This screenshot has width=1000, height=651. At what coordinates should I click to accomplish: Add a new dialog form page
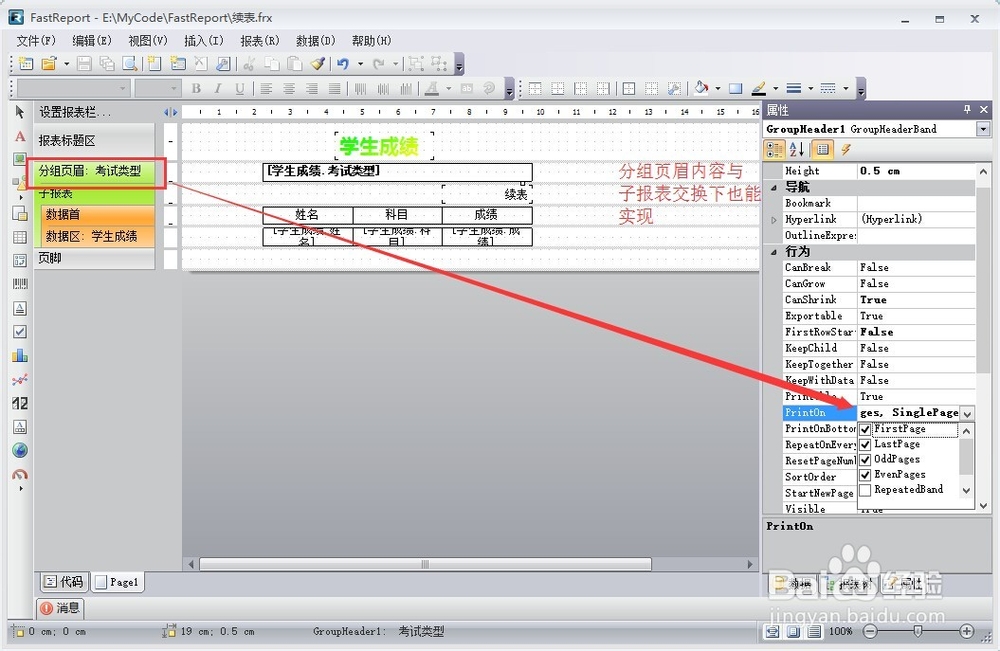[x=178, y=63]
